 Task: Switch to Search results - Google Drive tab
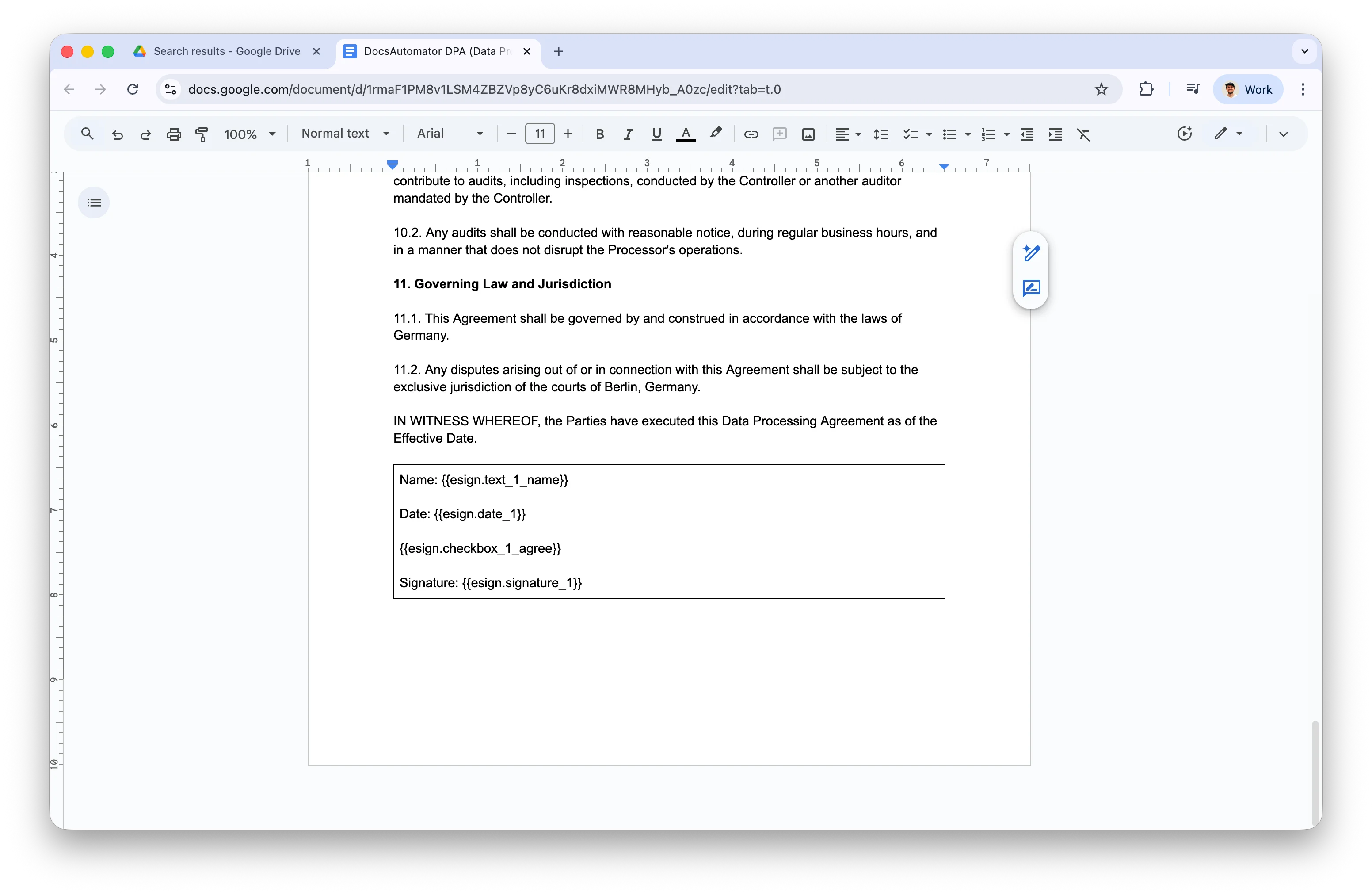(227, 51)
